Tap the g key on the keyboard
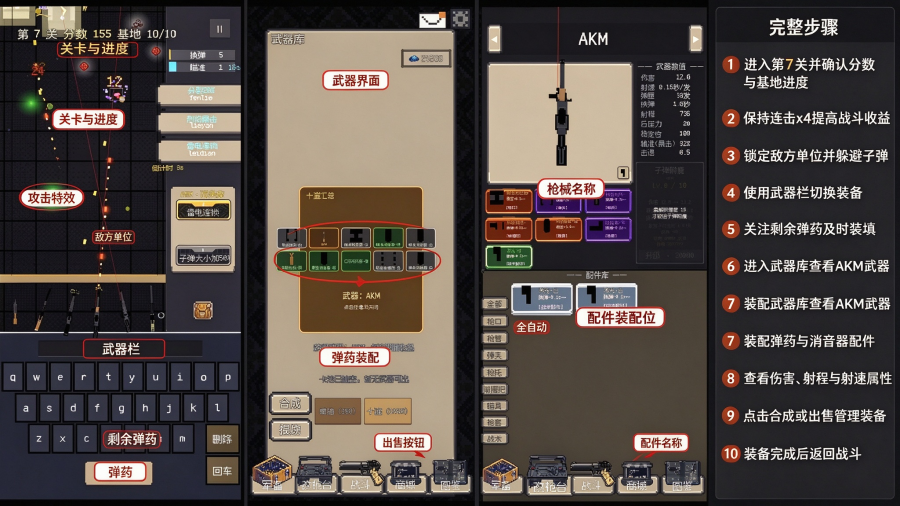Viewport: 900px width, 506px height. coord(121,408)
